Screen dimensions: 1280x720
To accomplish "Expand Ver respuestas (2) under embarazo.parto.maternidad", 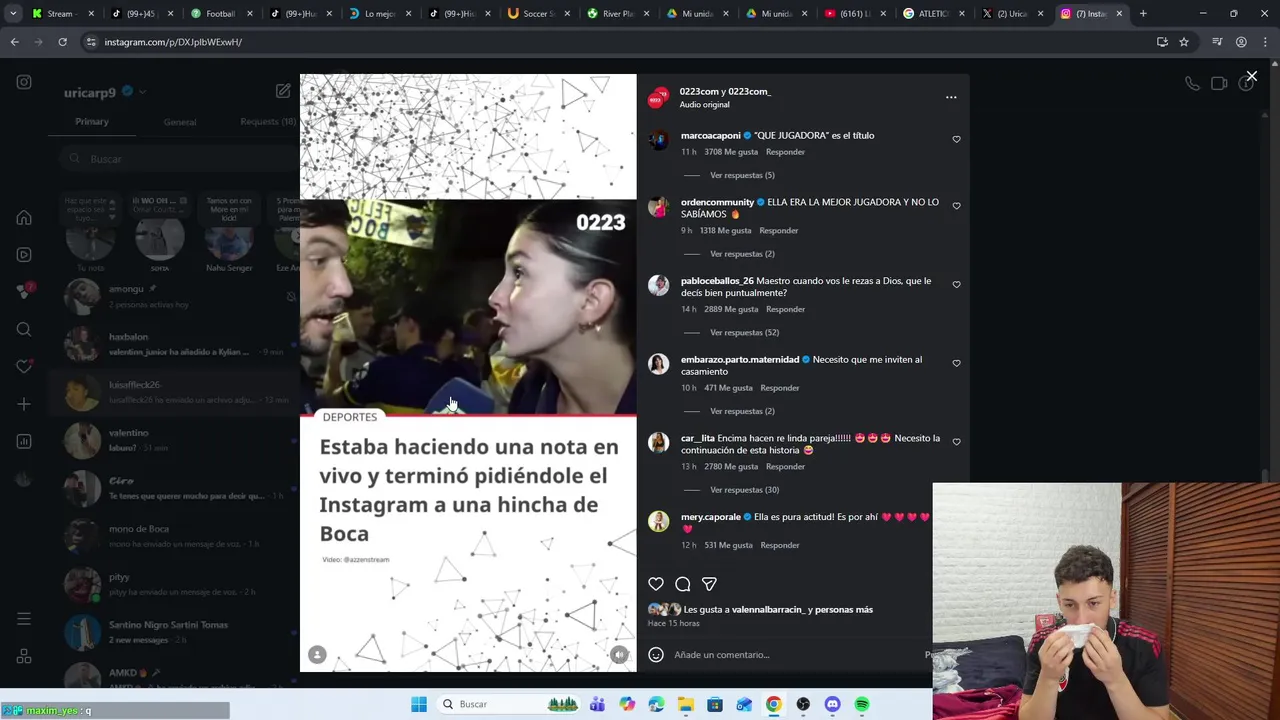I will (x=742, y=411).
